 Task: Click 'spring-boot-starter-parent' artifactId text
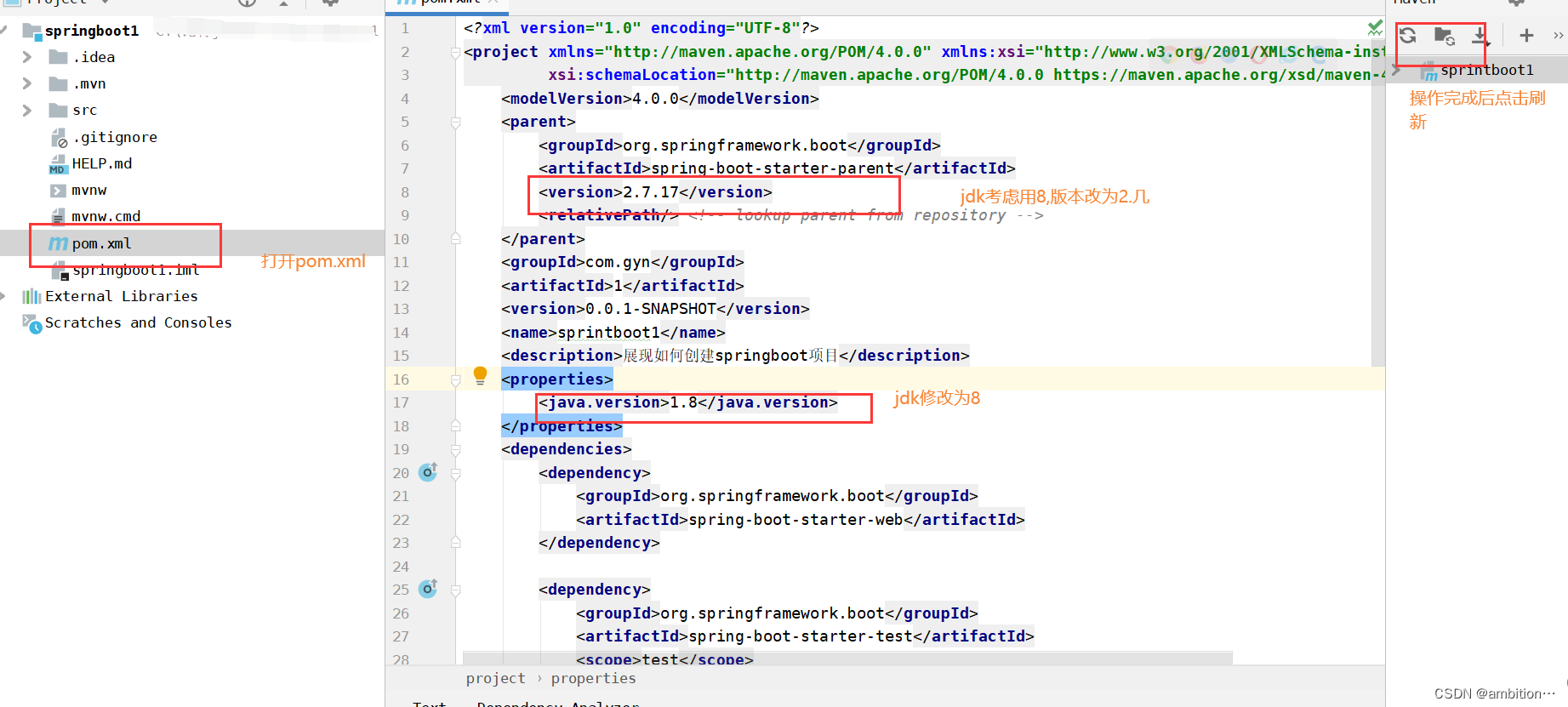[x=773, y=168]
